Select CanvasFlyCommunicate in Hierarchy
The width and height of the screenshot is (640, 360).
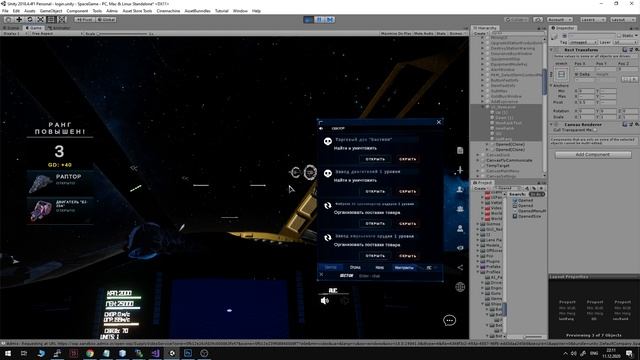pyautogui.click(x=509, y=160)
